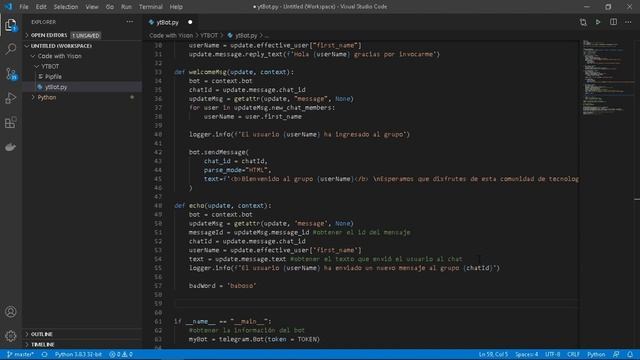Open the Explorer view in activity bar
This screenshot has width=640, height=360.
[x=11, y=25]
